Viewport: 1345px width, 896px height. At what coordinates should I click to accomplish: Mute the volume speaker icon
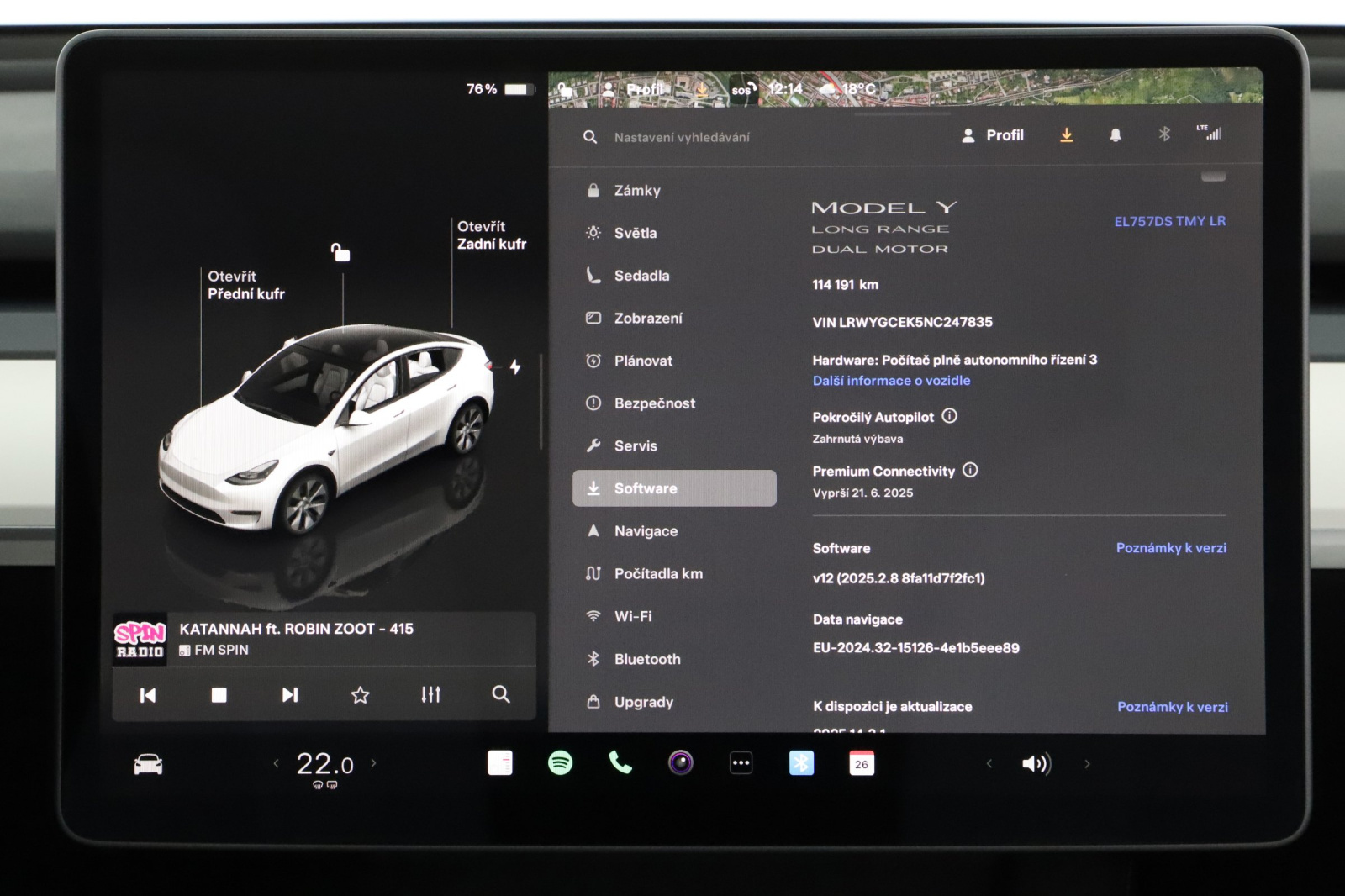[1036, 763]
